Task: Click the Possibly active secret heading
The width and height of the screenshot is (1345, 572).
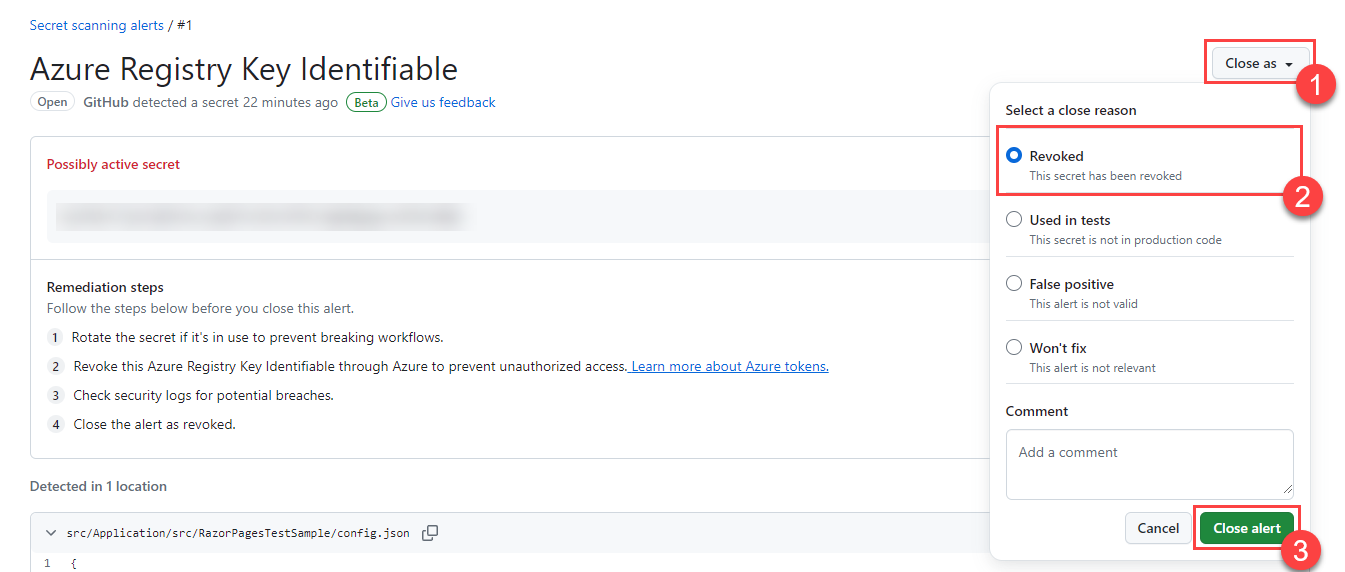Action: coord(113,164)
